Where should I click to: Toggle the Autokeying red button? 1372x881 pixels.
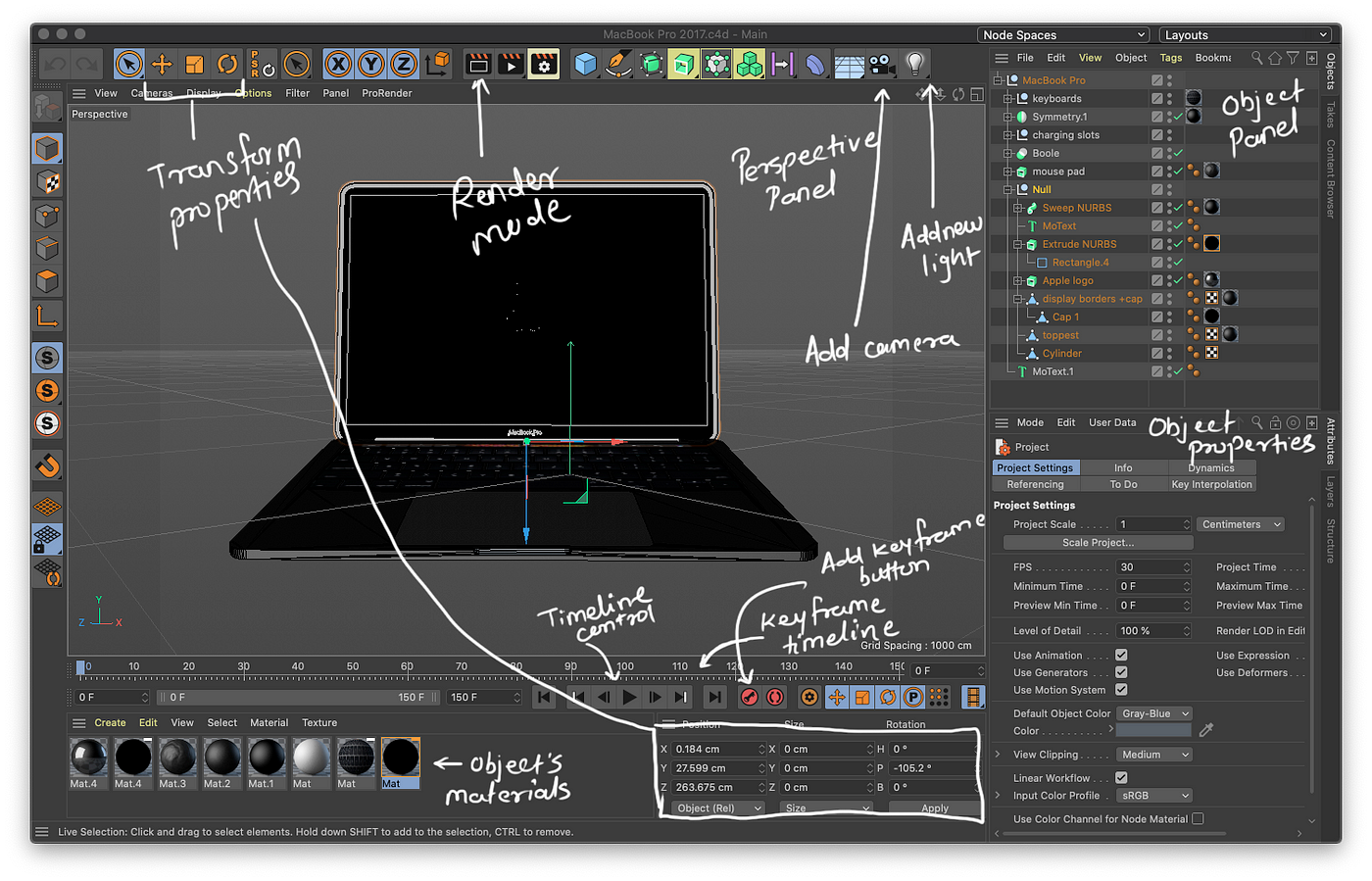coord(775,697)
